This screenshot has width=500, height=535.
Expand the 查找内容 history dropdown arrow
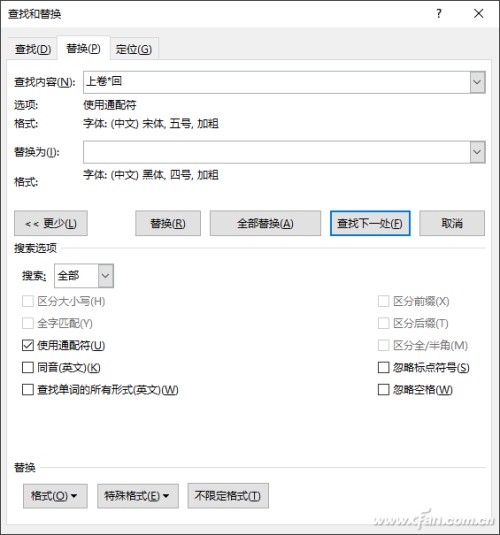(x=477, y=82)
